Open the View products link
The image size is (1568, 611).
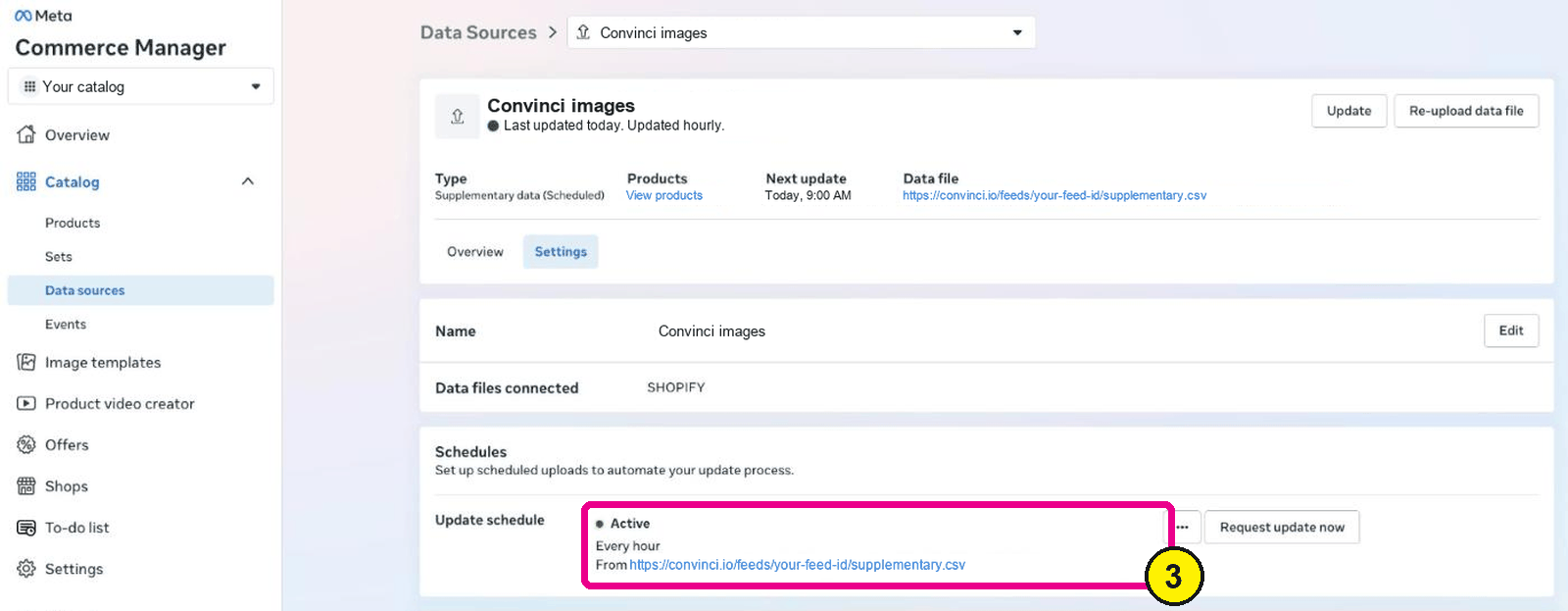click(664, 195)
